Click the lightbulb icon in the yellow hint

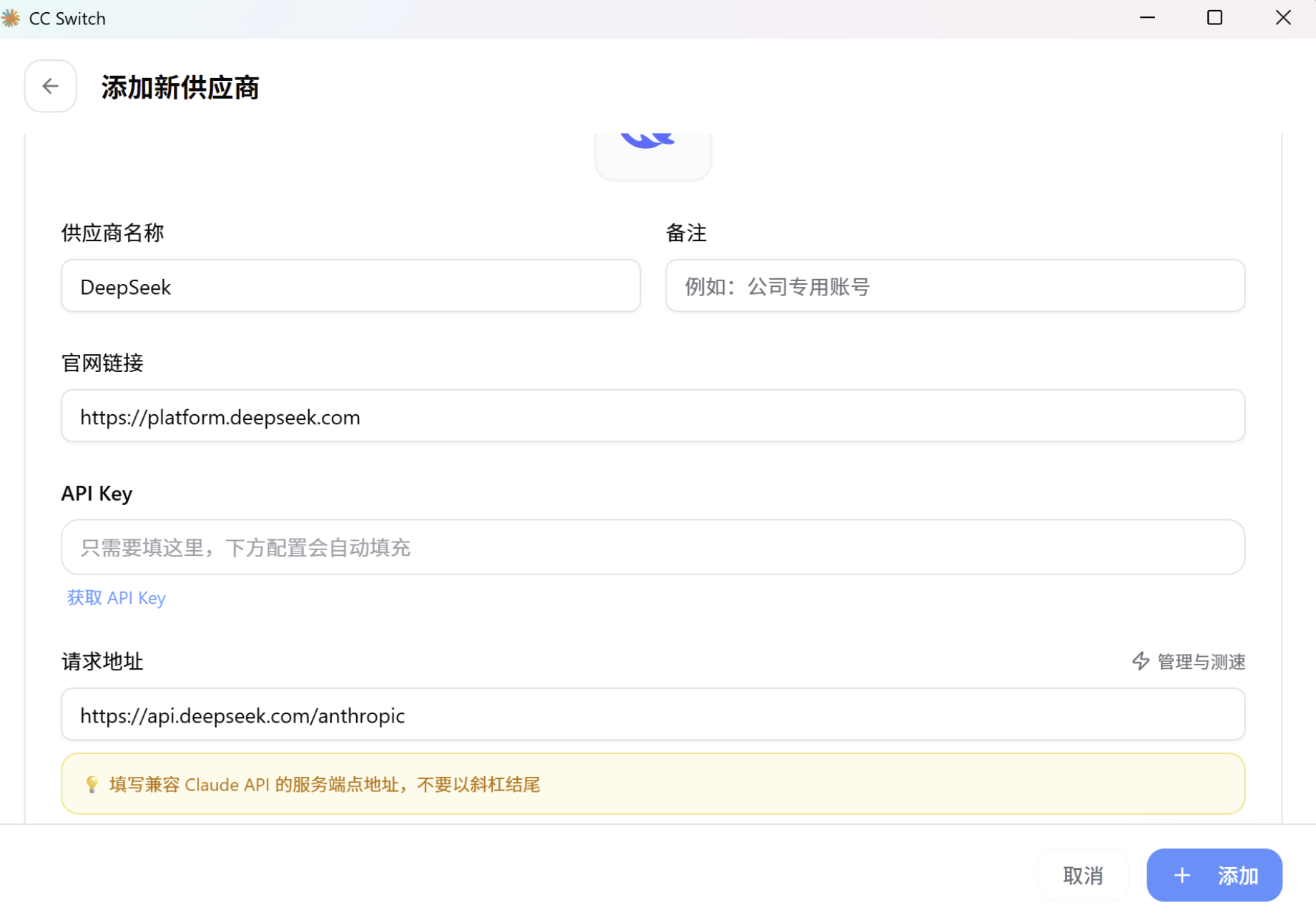point(92,784)
